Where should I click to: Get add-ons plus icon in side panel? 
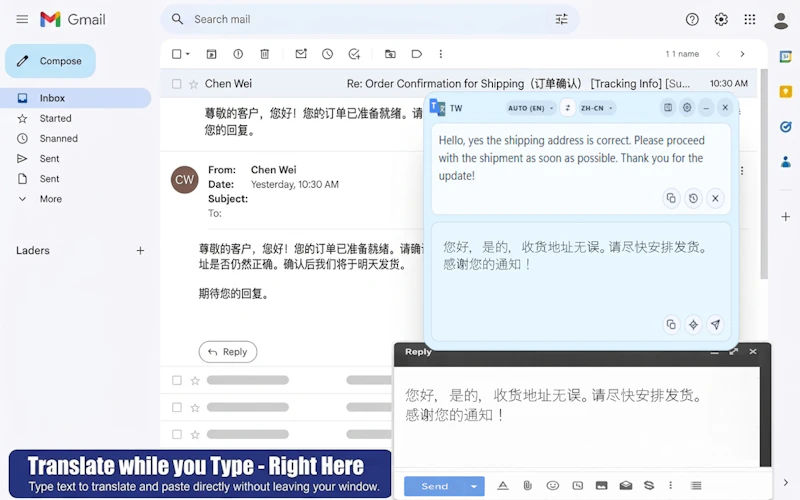point(786,217)
